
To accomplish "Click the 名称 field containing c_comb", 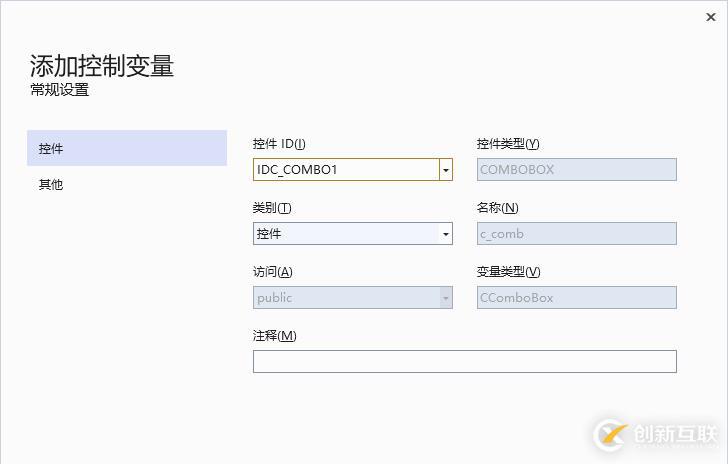I will click(x=576, y=234).
